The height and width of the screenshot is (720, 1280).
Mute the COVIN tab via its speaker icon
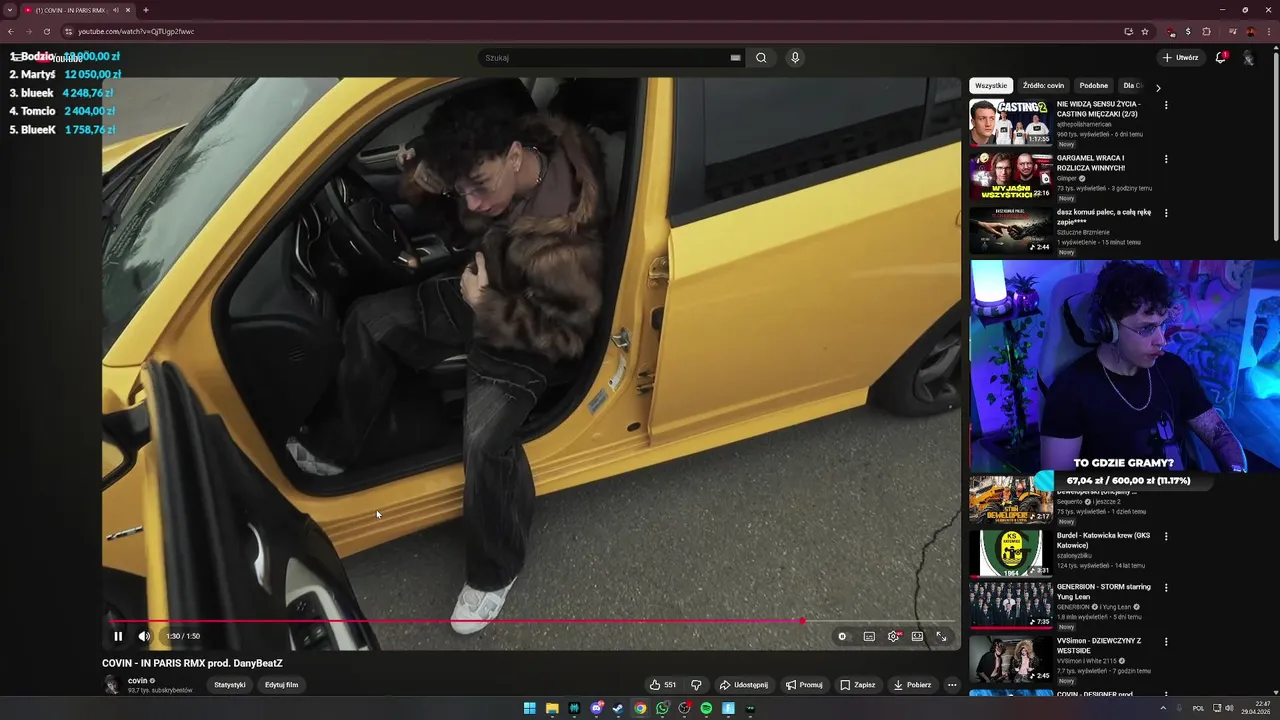116,10
